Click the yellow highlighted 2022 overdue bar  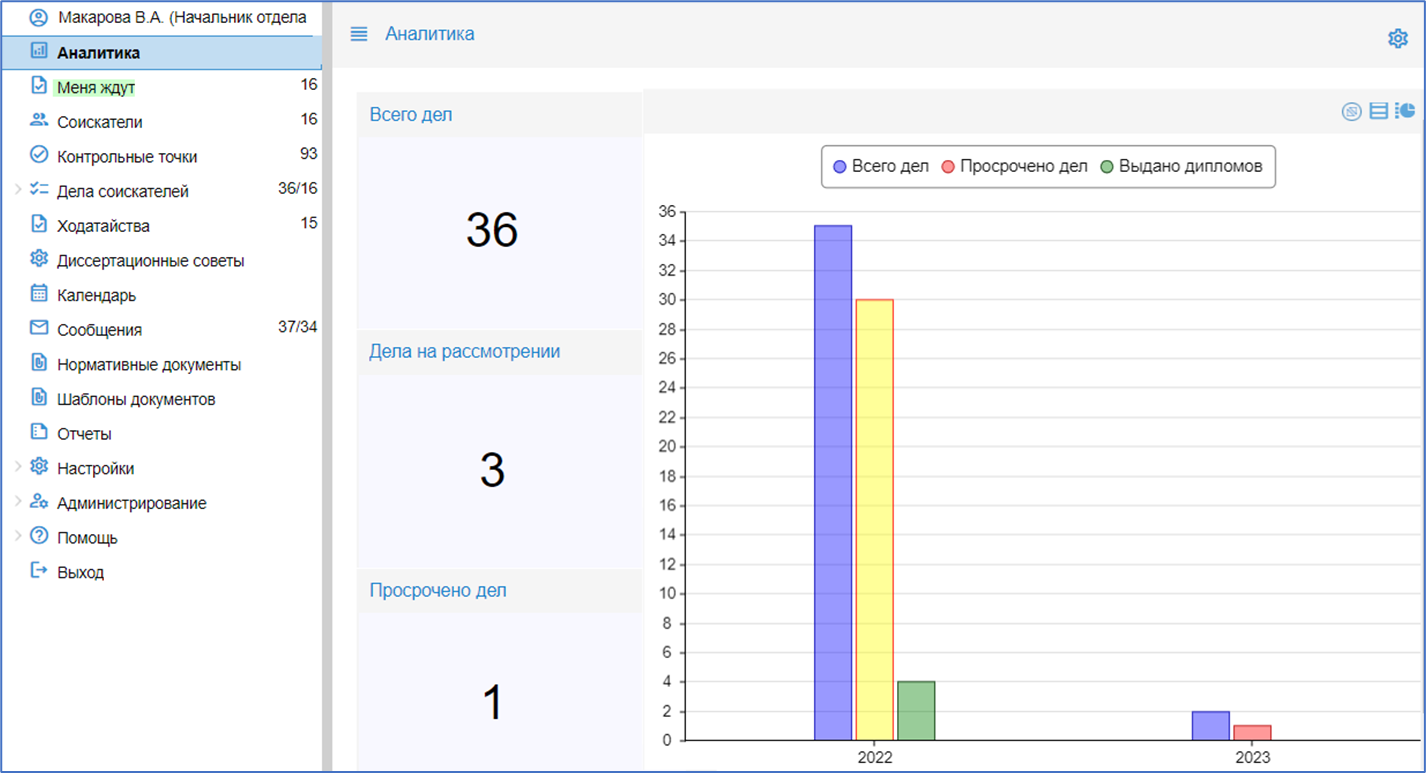pos(874,519)
